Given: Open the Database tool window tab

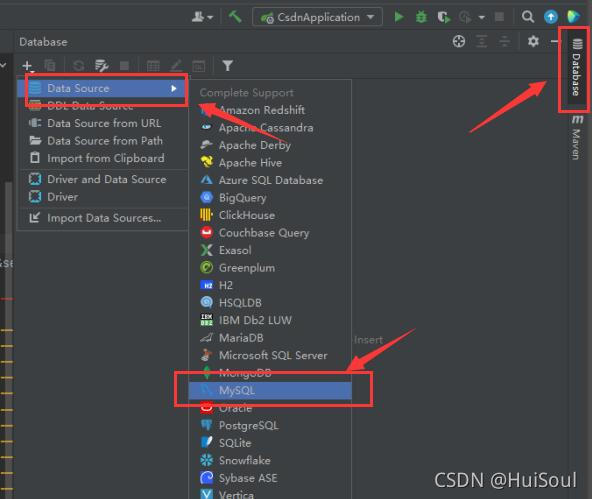Looking at the screenshot, I should coord(576,68).
